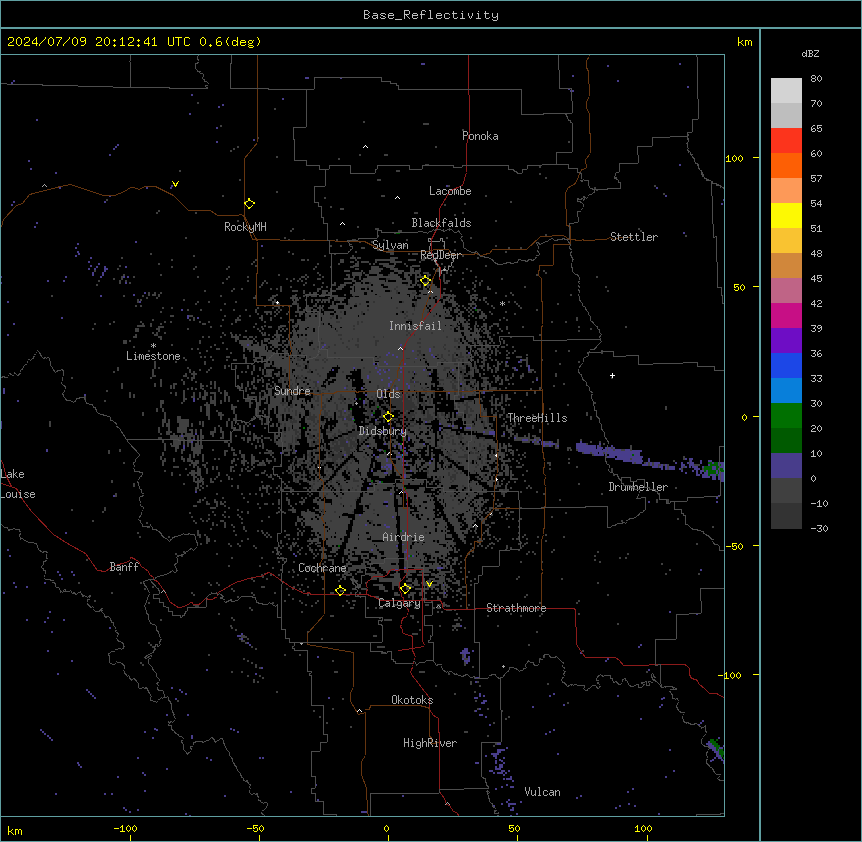Viewport: 862px width, 842px height.
Task: Click the yellow marker above Calgary label
Action: click(x=405, y=589)
